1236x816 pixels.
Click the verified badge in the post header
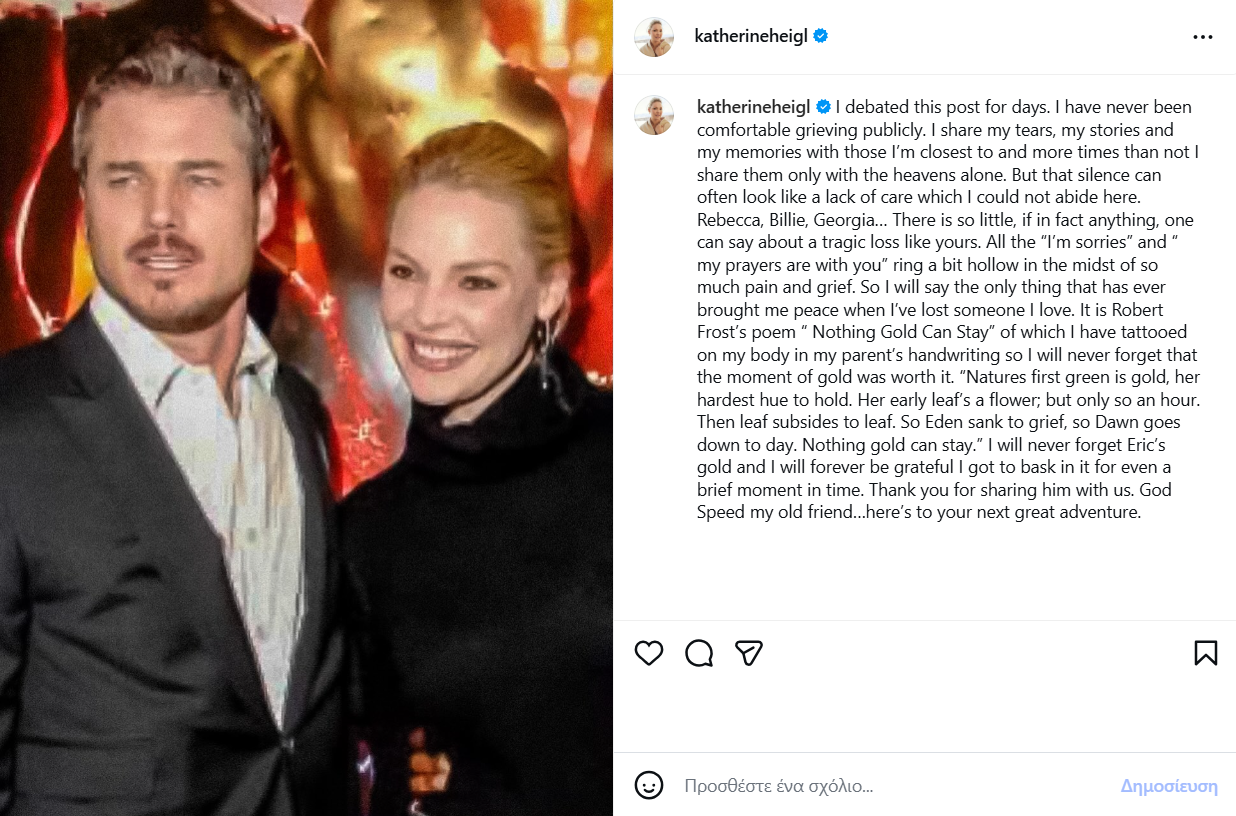pyautogui.click(x=821, y=37)
